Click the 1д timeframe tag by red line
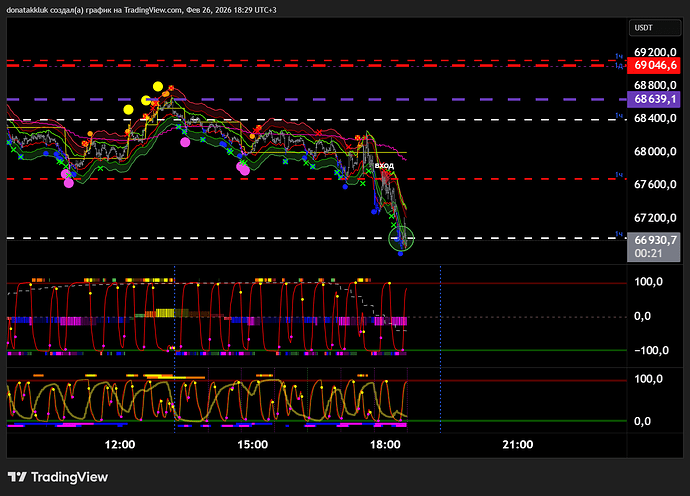 pyautogui.click(x=620, y=66)
